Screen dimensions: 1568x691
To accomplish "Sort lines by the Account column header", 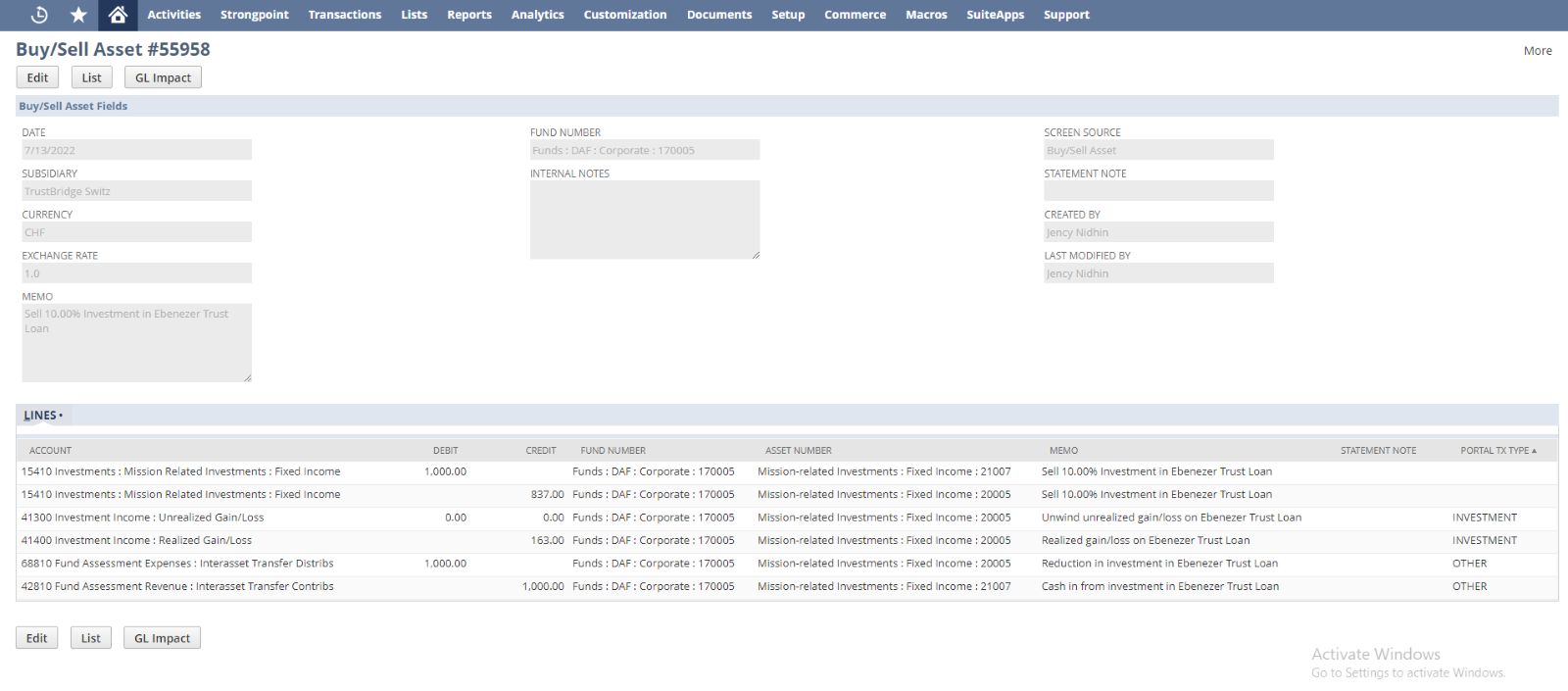I will (51, 451).
